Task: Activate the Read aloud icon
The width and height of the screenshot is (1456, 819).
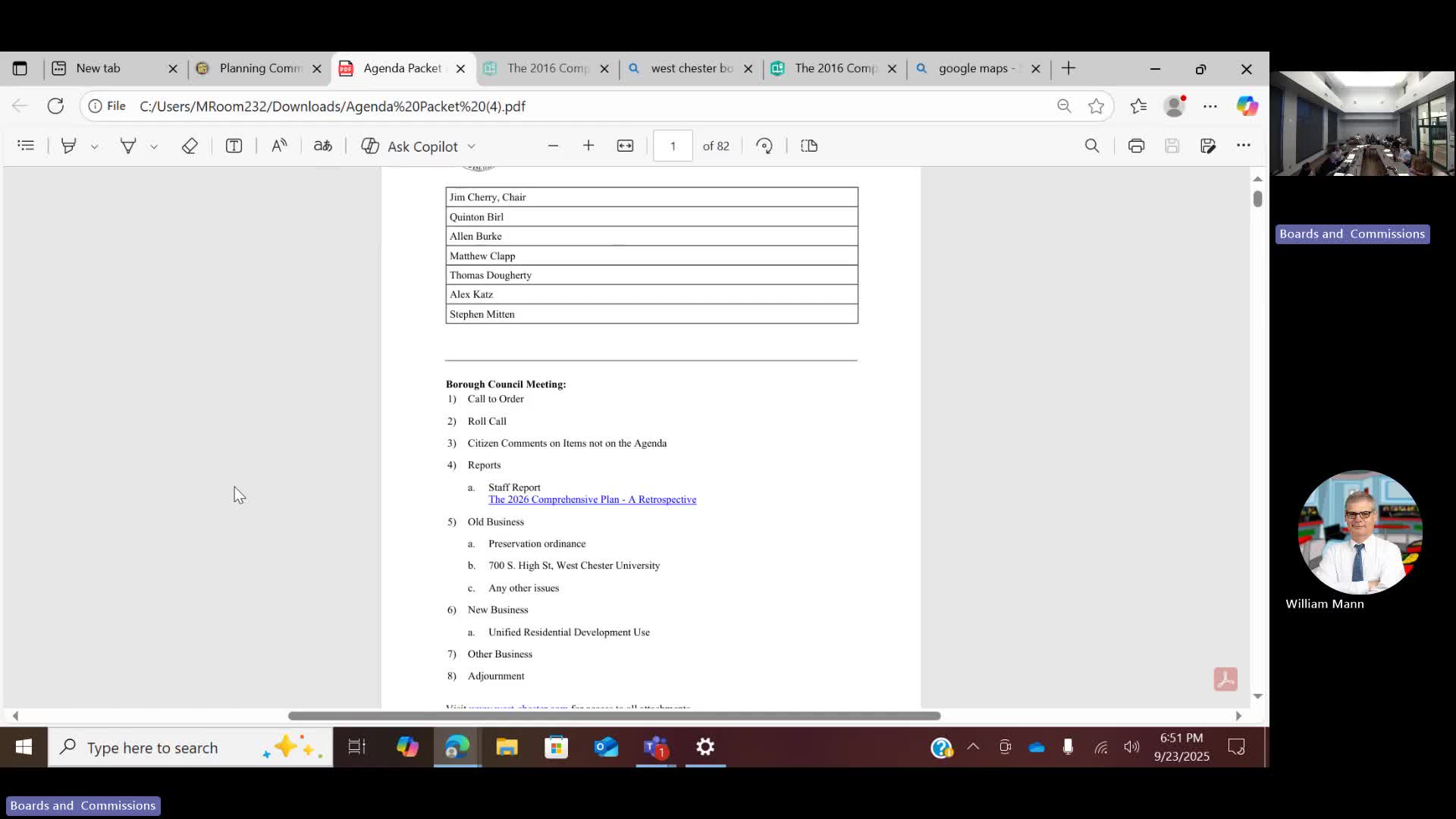Action: pos(279,146)
